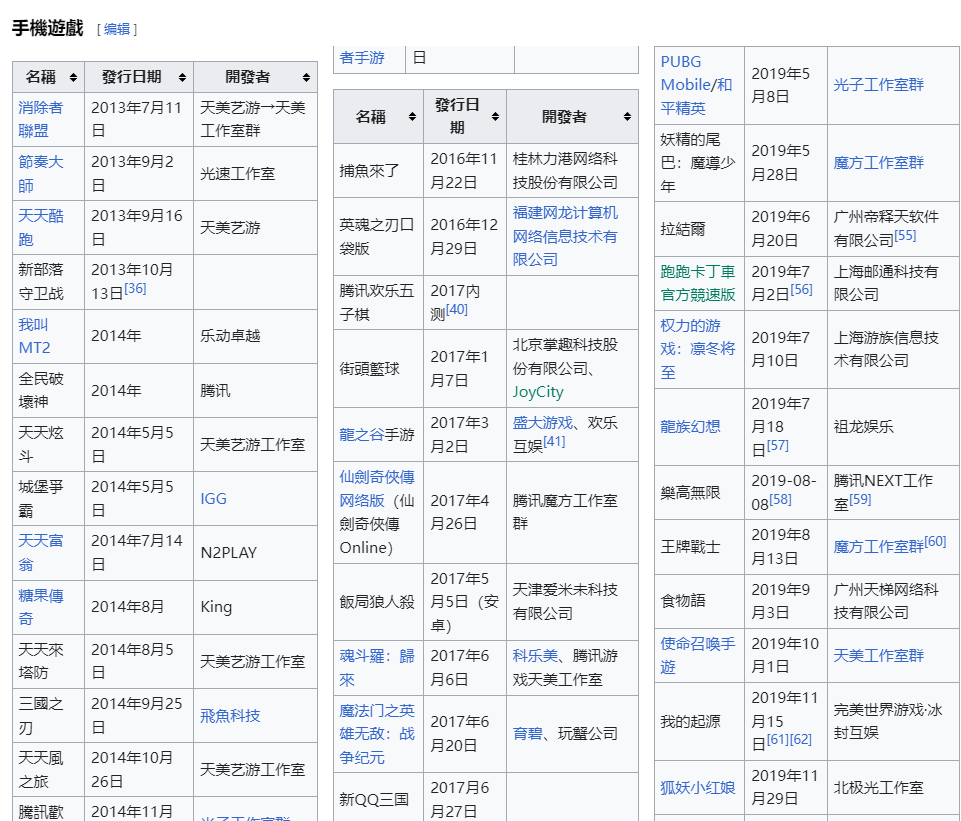Image resolution: width=961 pixels, height=821 pixels.
Task: Open the 者手游 link above middle table
Action: [x=362, y=58]
